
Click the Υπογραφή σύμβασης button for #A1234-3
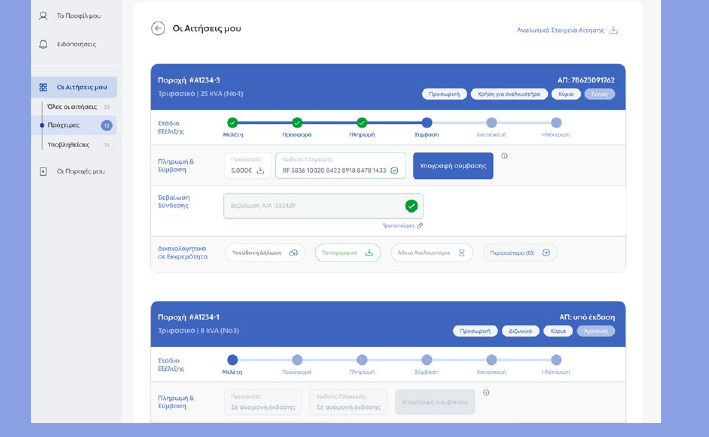pyautogui.click(x=453, y=166)
